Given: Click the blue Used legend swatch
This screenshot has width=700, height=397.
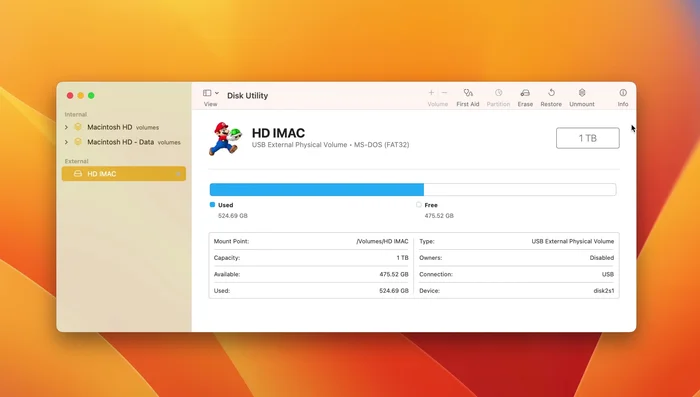Looking at the screenshot, I should coord(212,205).
